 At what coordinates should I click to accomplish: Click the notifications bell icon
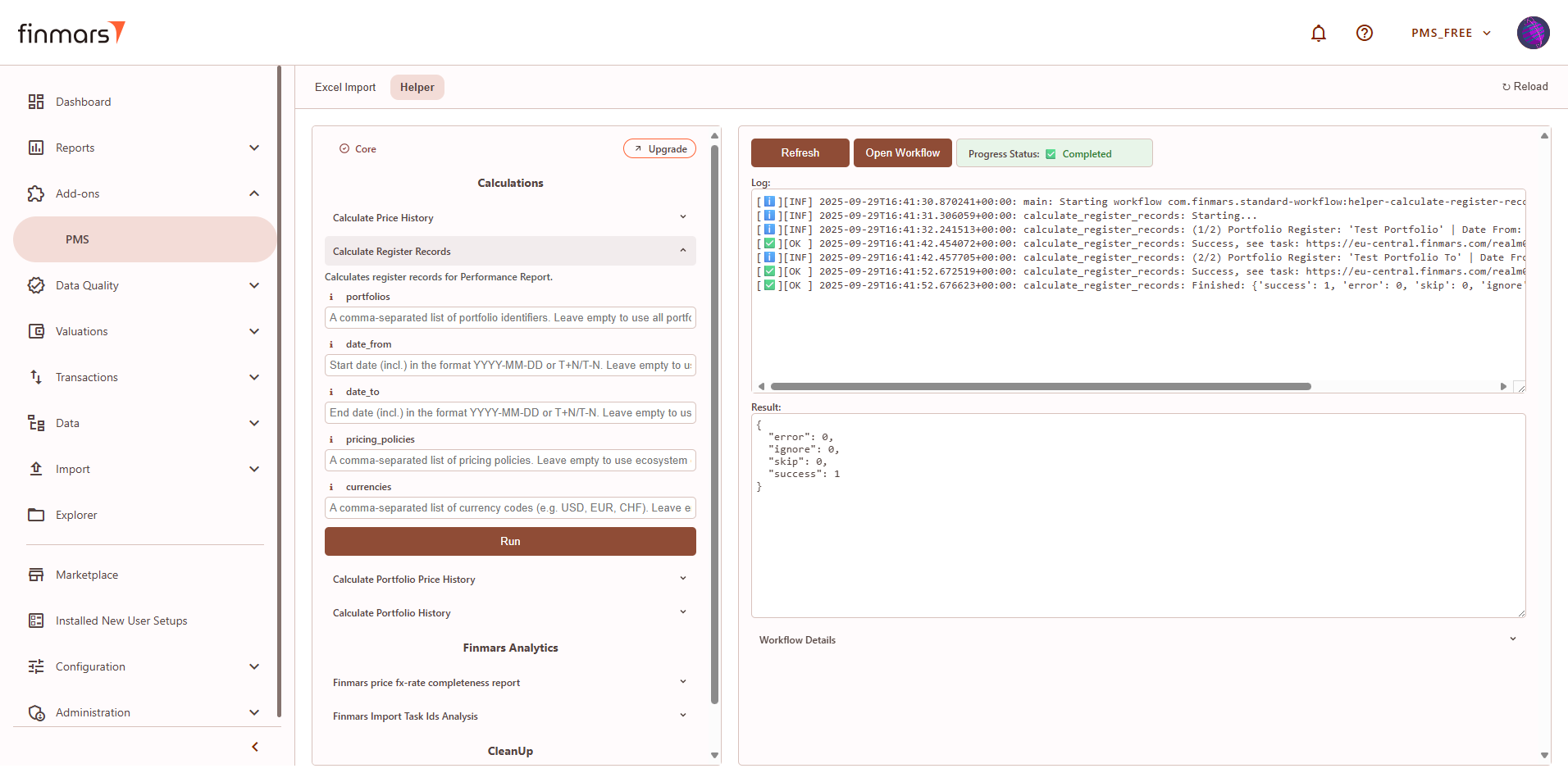coord(1318,33)
